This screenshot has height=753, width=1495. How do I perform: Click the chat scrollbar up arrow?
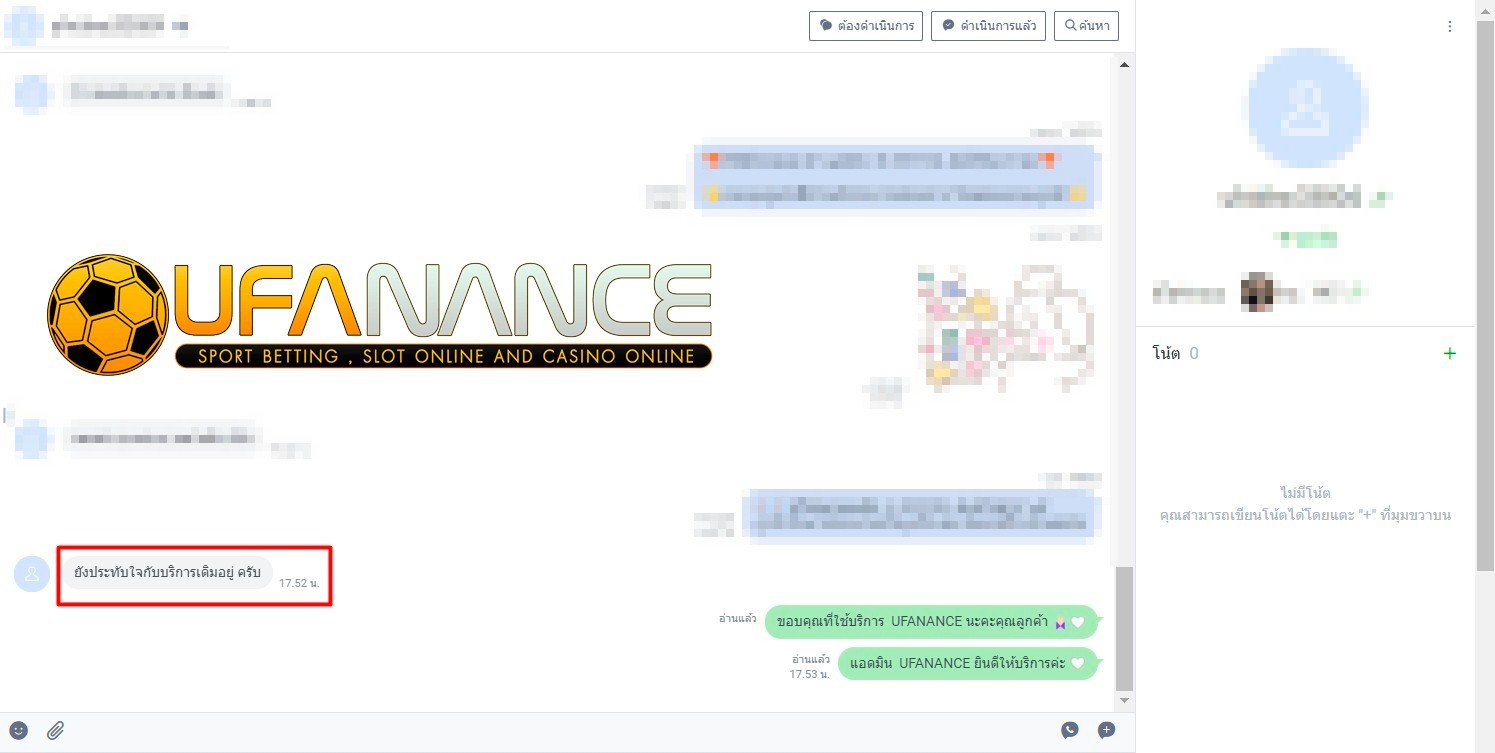coord(1124,65)
